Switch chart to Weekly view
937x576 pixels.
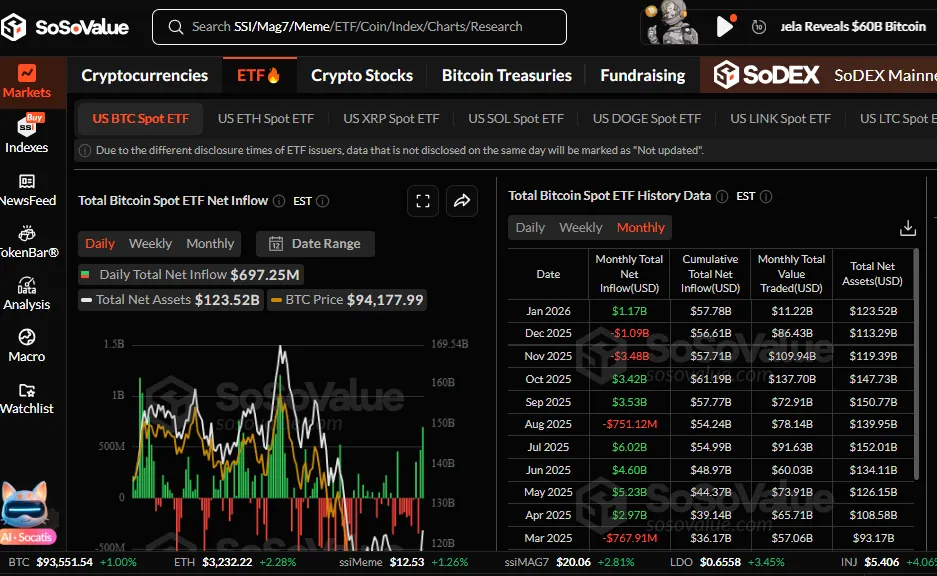(151, 243)
